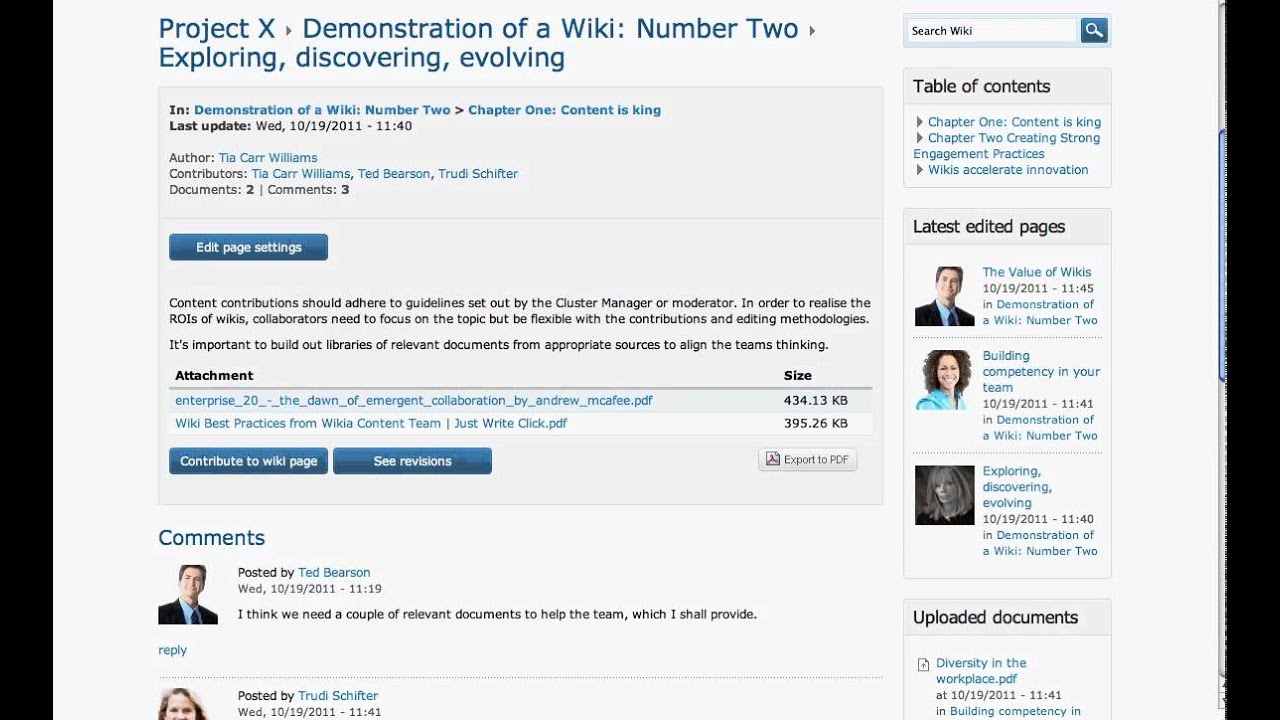Open Chapter One: Content is king in contents
This screenshot has width=1280, height=720.
pos(1014,122)
